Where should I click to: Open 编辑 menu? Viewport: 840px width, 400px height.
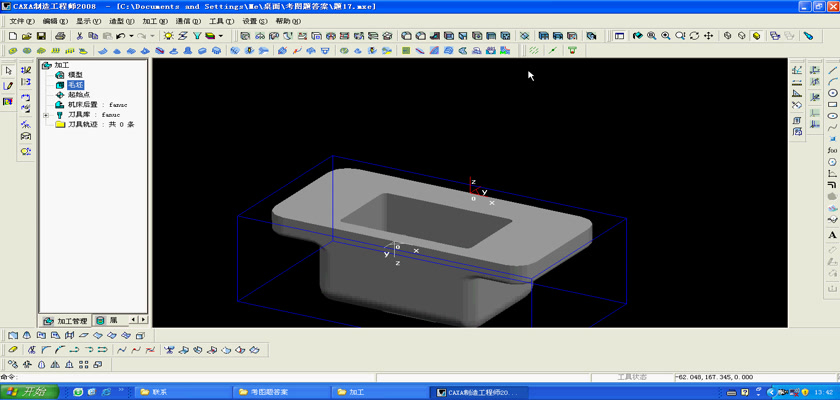coord(56,21)
